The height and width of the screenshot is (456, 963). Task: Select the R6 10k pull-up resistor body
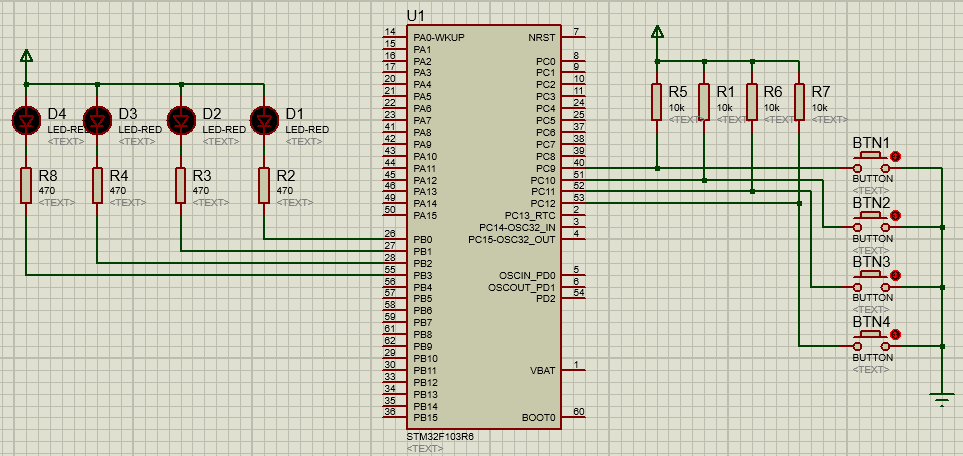752,101
